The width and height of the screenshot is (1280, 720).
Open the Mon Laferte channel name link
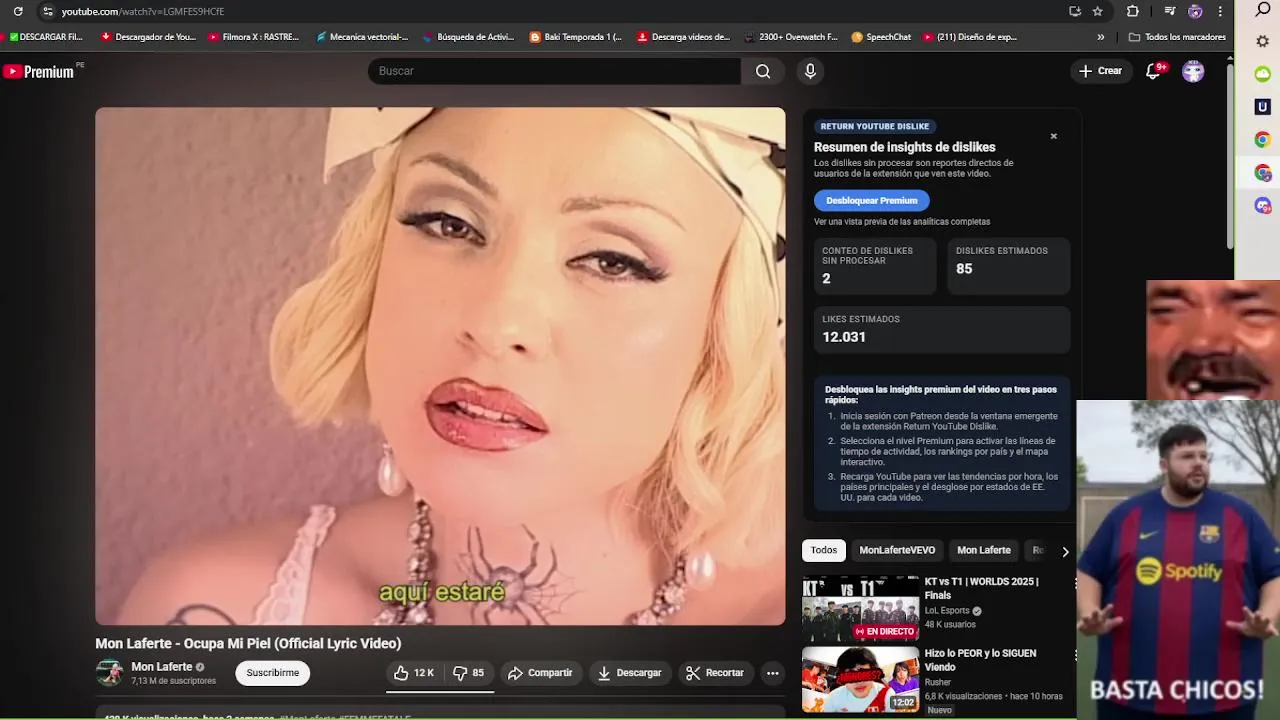click(x=161, y=667)
